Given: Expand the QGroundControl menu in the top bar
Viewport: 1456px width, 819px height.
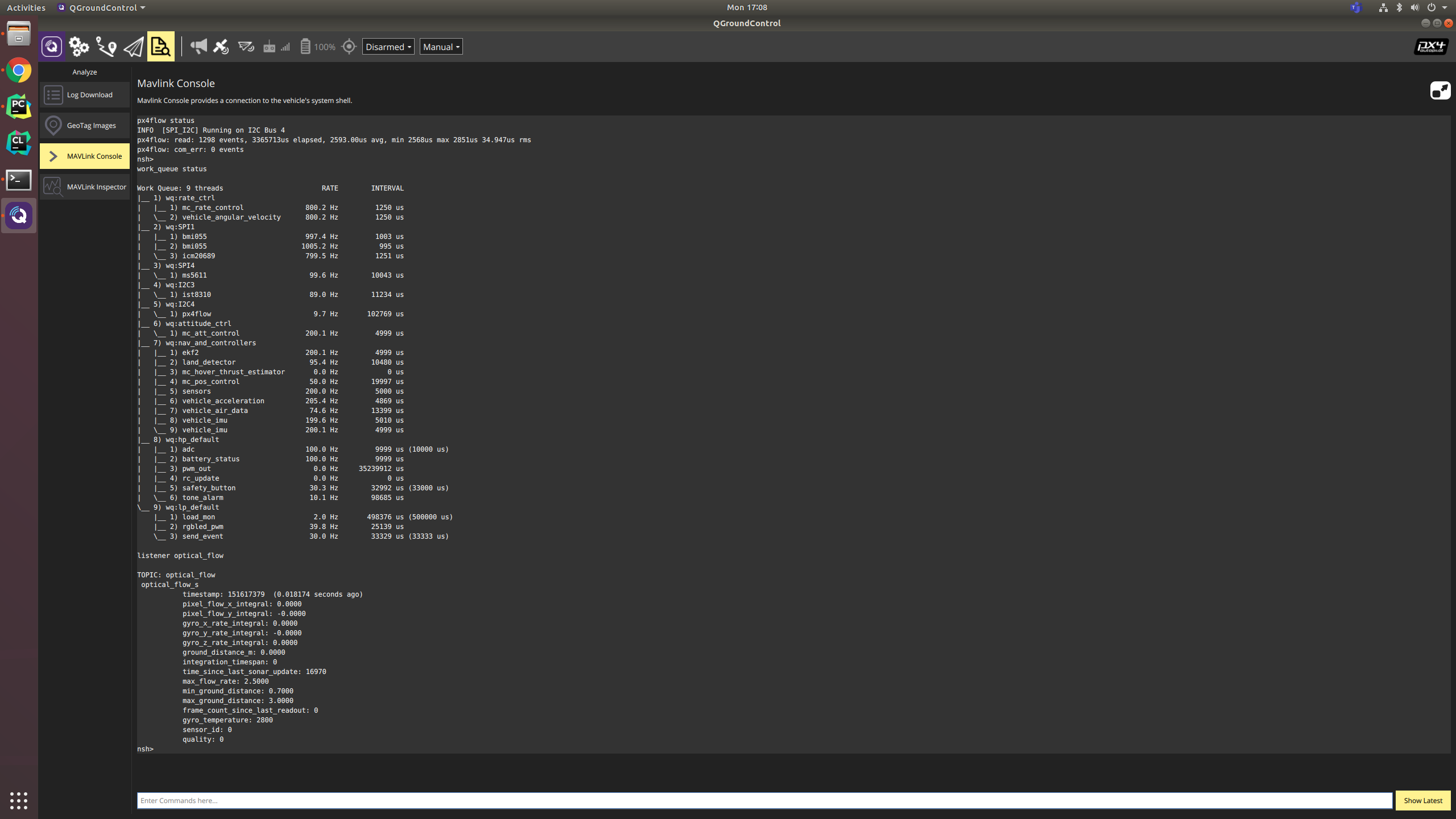Looking at the screenshot, I should coord(101,7).
